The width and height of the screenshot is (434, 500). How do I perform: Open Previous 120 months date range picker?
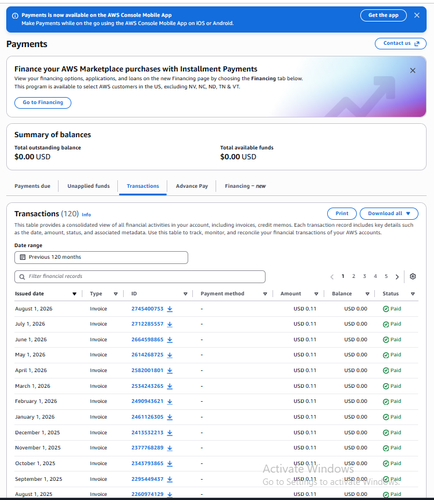click(101, 257)
